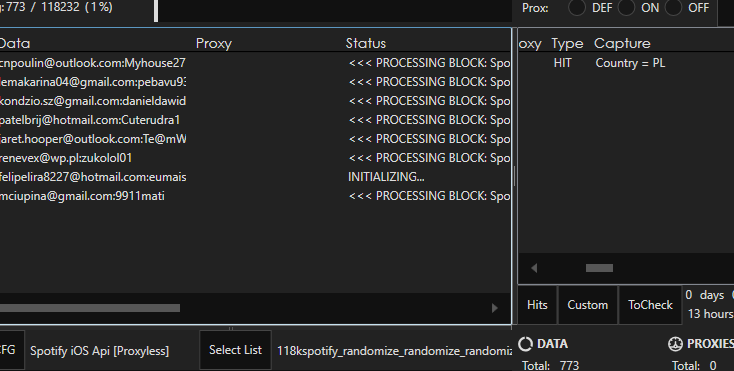
Task: Click the hits panel horizontal scrollbar thumb
Action: (599, 268)
